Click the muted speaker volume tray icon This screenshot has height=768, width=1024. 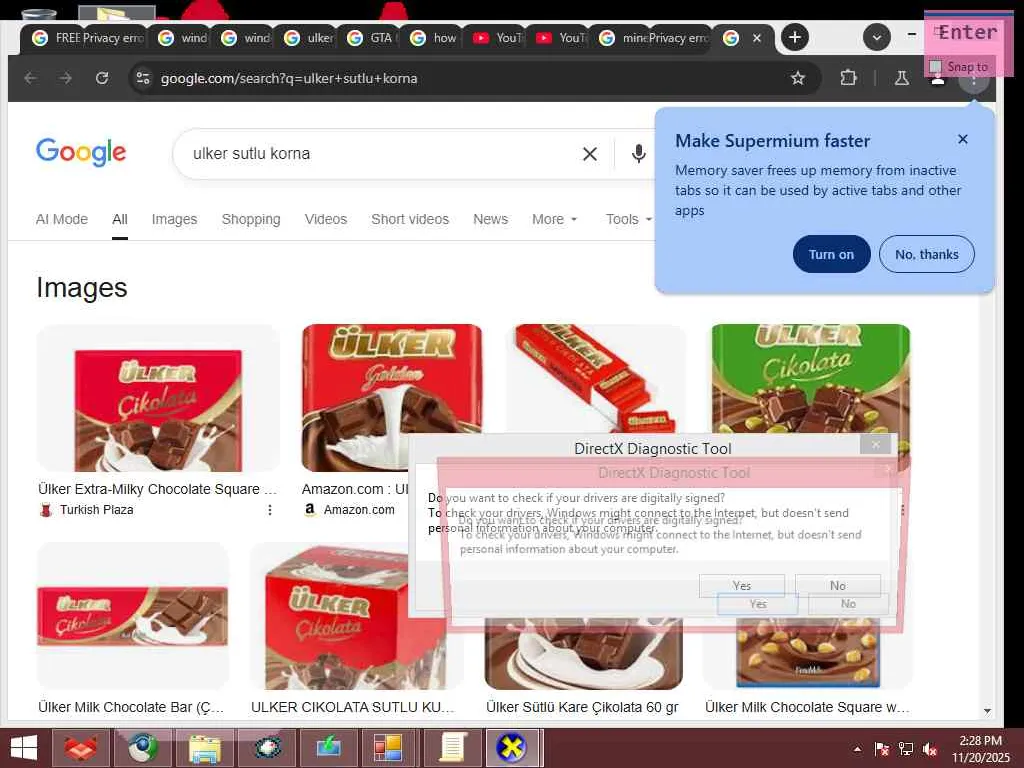point(930,749)
